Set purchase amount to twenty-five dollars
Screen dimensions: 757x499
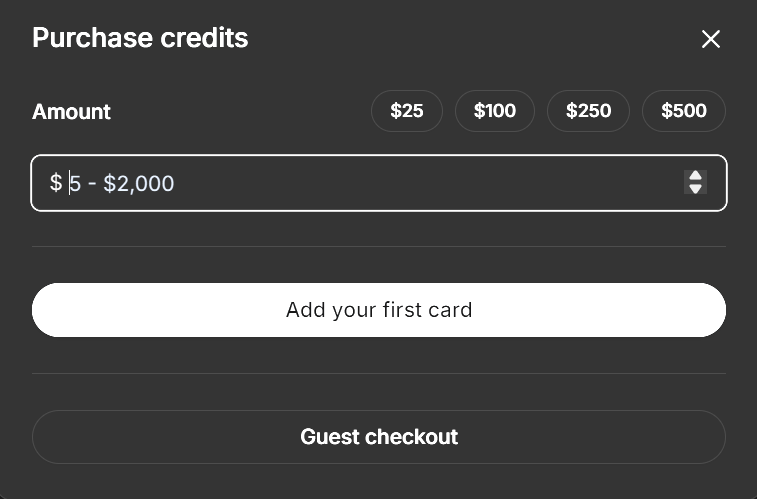click(407, 111)
